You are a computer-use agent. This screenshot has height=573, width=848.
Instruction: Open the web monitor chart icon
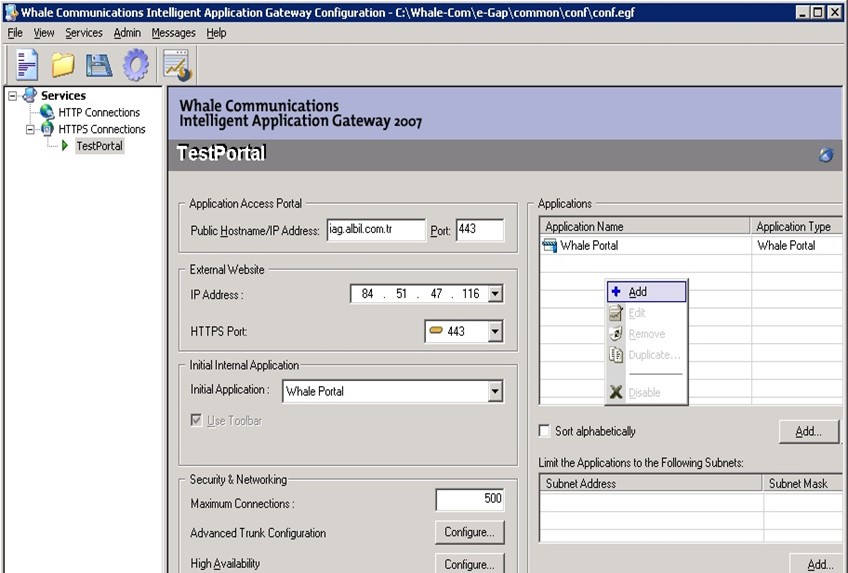point(177,65)
